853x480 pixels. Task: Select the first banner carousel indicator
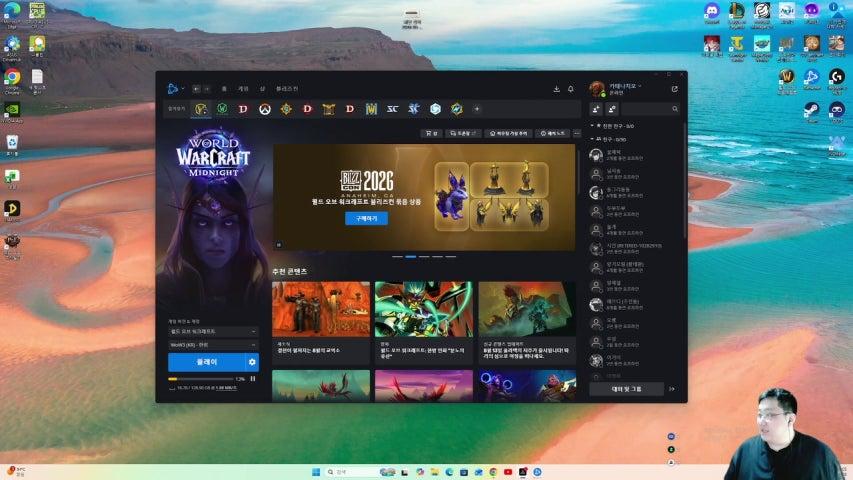398,256
